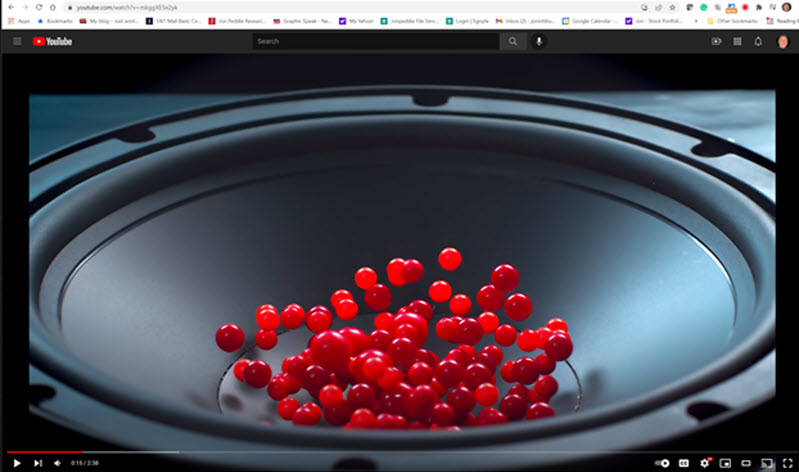Enable theater mode
799x472 pixels.
[x=746, y=463]
